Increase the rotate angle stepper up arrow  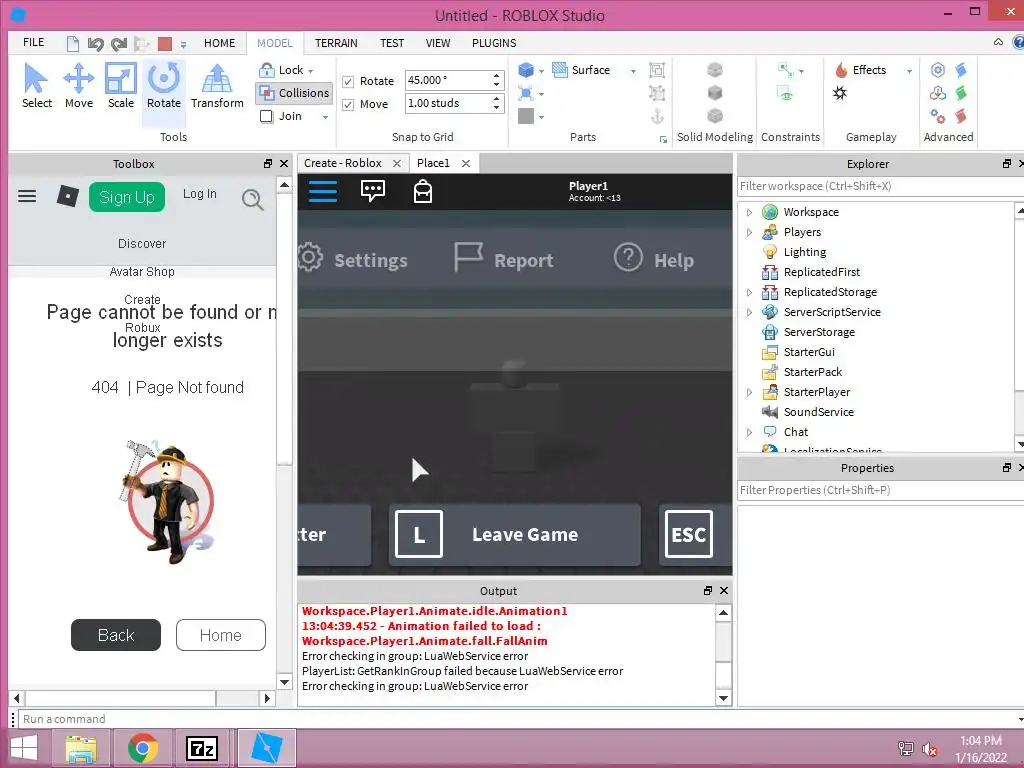[496, 76]
